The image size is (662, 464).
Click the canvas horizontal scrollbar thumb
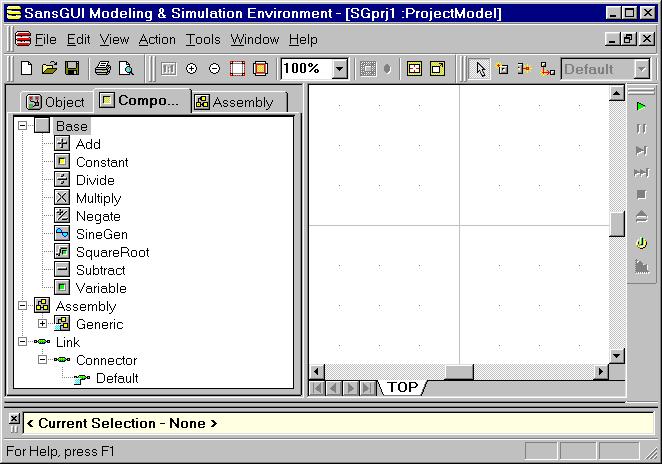click(x=459, y=372)
